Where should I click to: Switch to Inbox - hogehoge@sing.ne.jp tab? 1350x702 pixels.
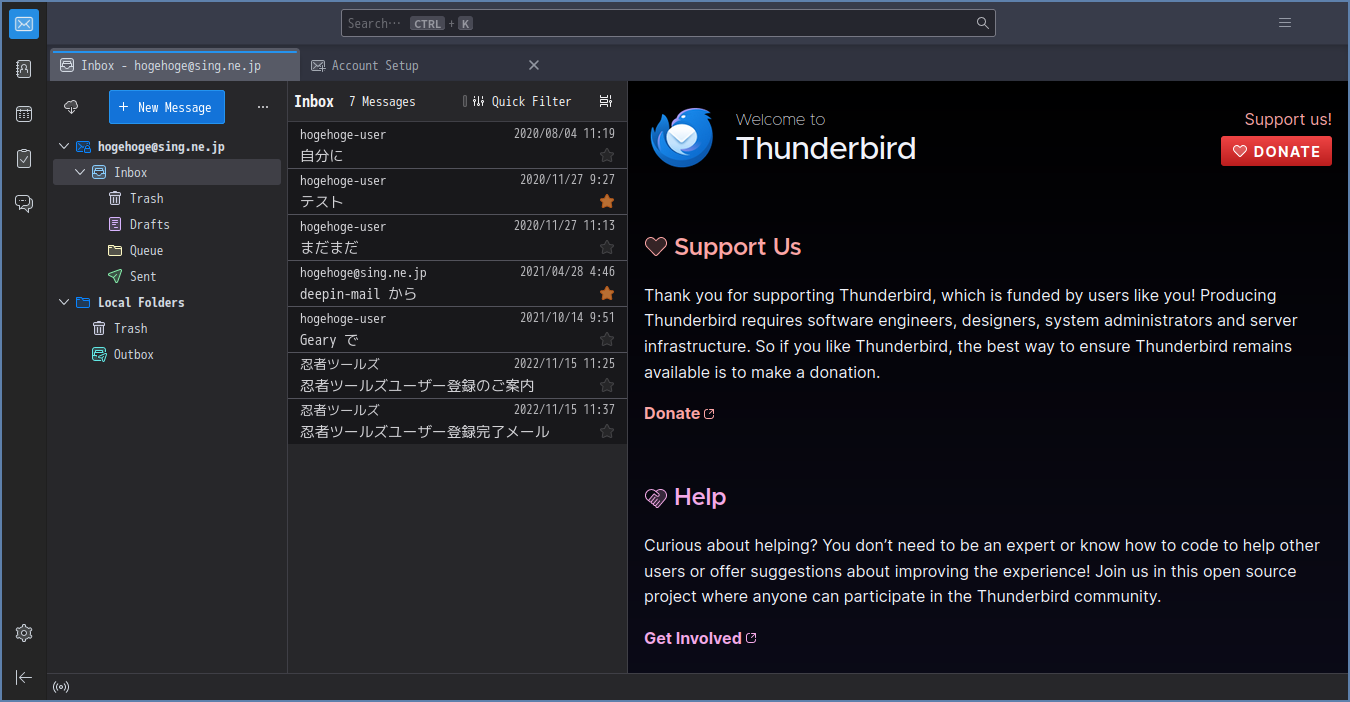[x=174, y=65]
